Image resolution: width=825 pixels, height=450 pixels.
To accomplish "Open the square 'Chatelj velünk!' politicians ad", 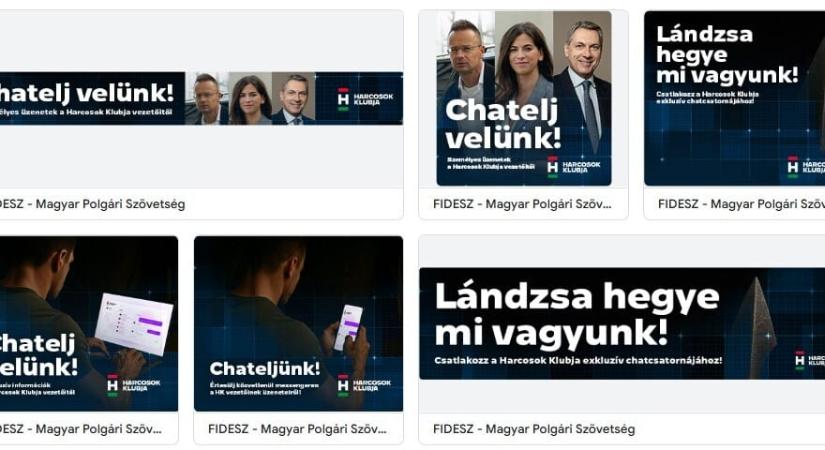I will [x=524, y=98].
